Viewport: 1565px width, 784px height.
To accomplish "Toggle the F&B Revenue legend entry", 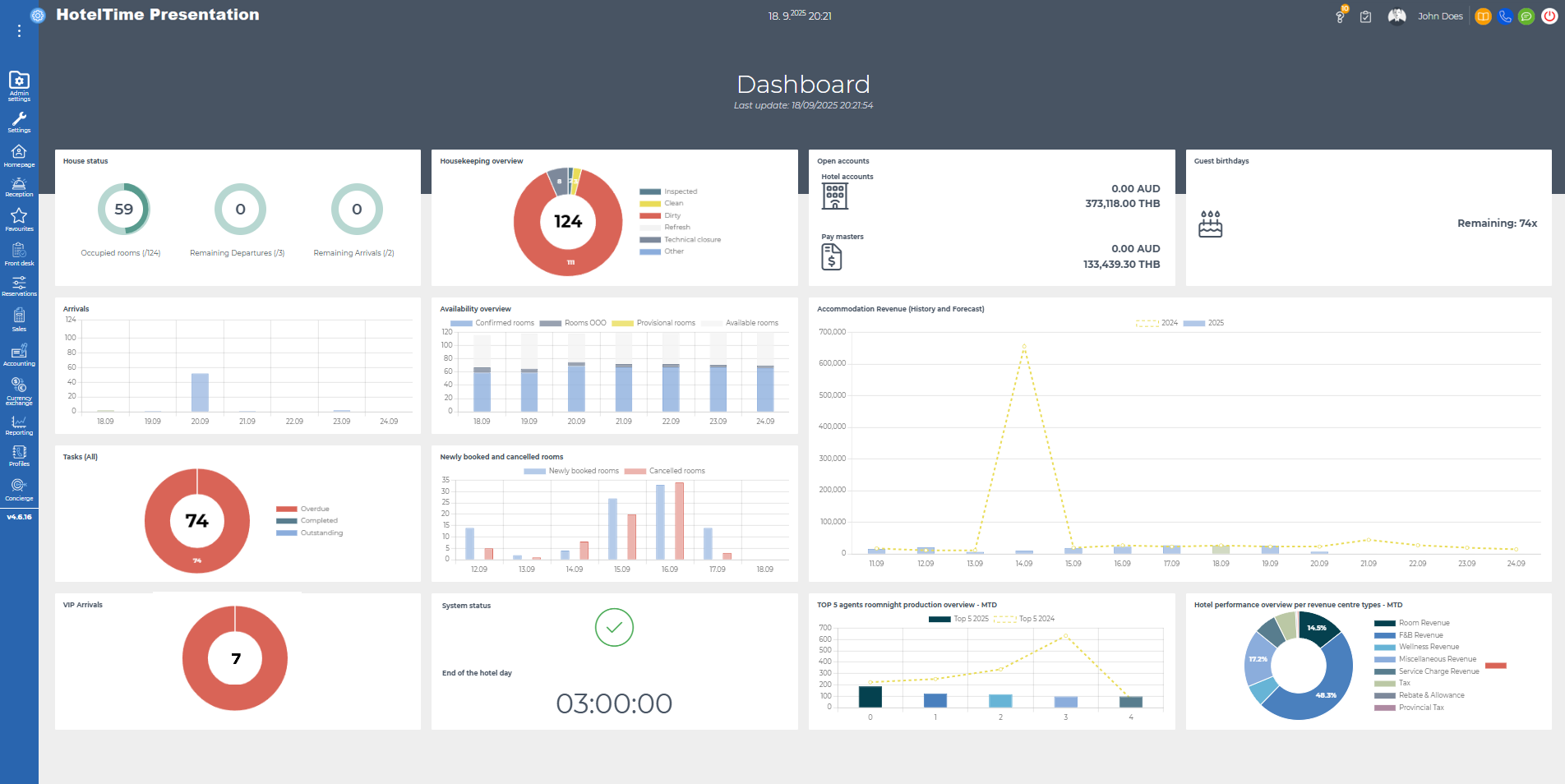I will point(1409,635).
